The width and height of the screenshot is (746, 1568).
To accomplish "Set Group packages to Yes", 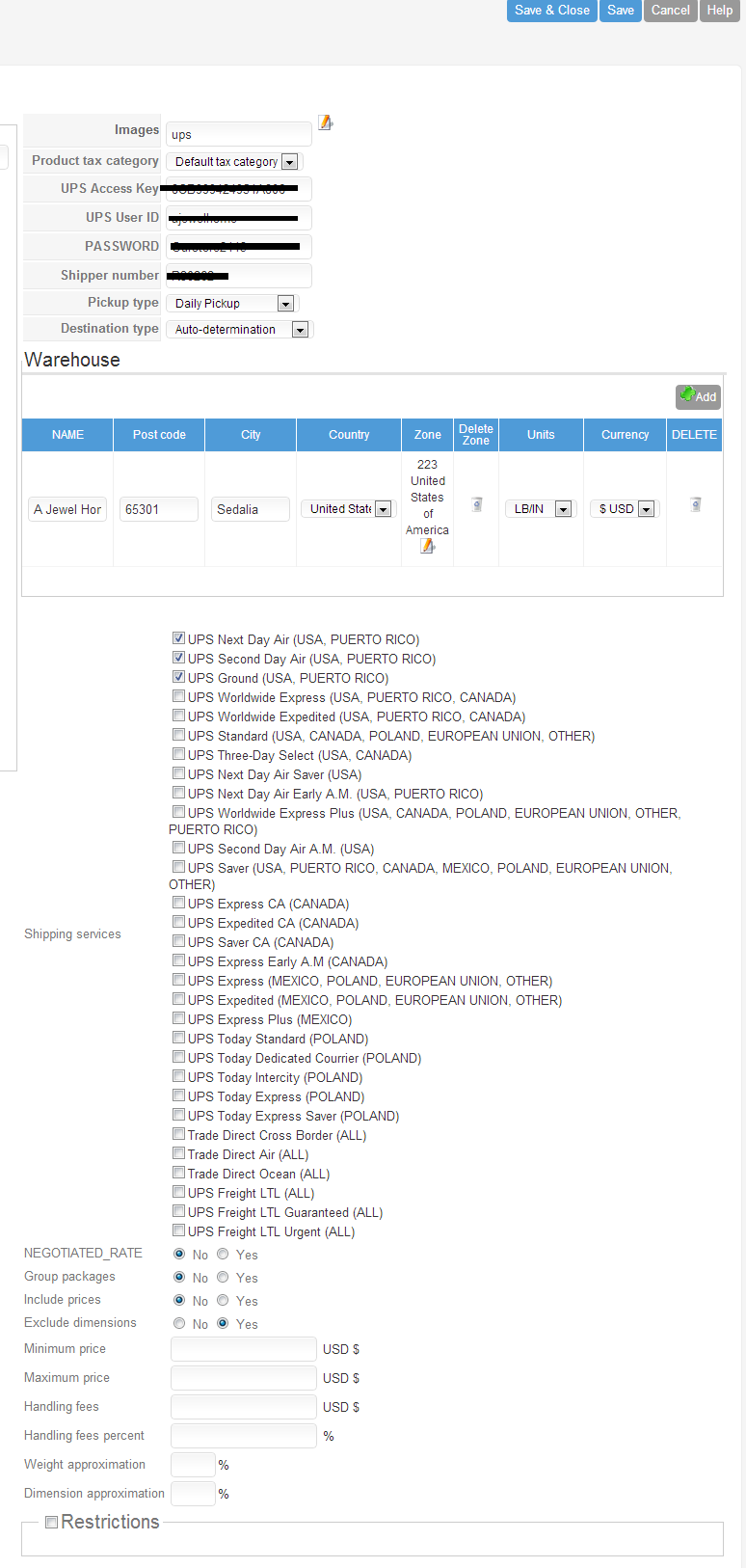I will 223,1277.
